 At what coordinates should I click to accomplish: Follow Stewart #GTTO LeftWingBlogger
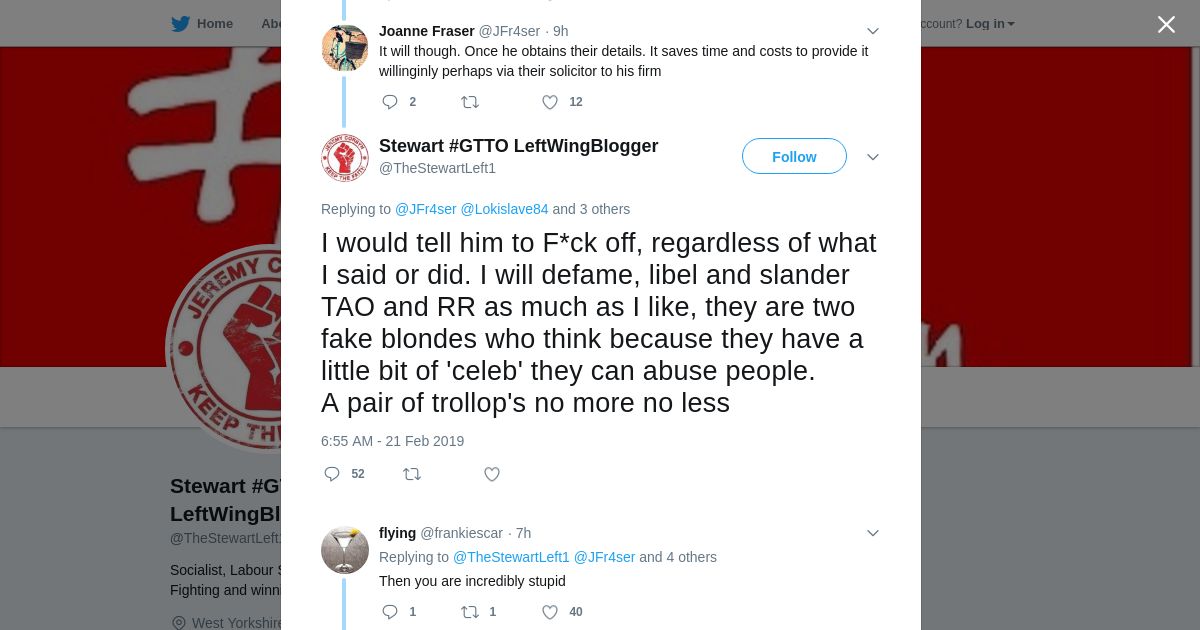coord(794,157)
